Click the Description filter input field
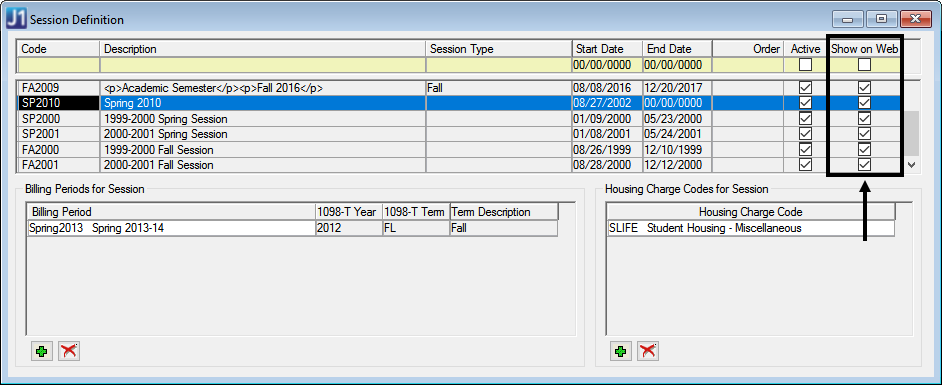This screenshot has height=385, width=942. click(263, 65)
